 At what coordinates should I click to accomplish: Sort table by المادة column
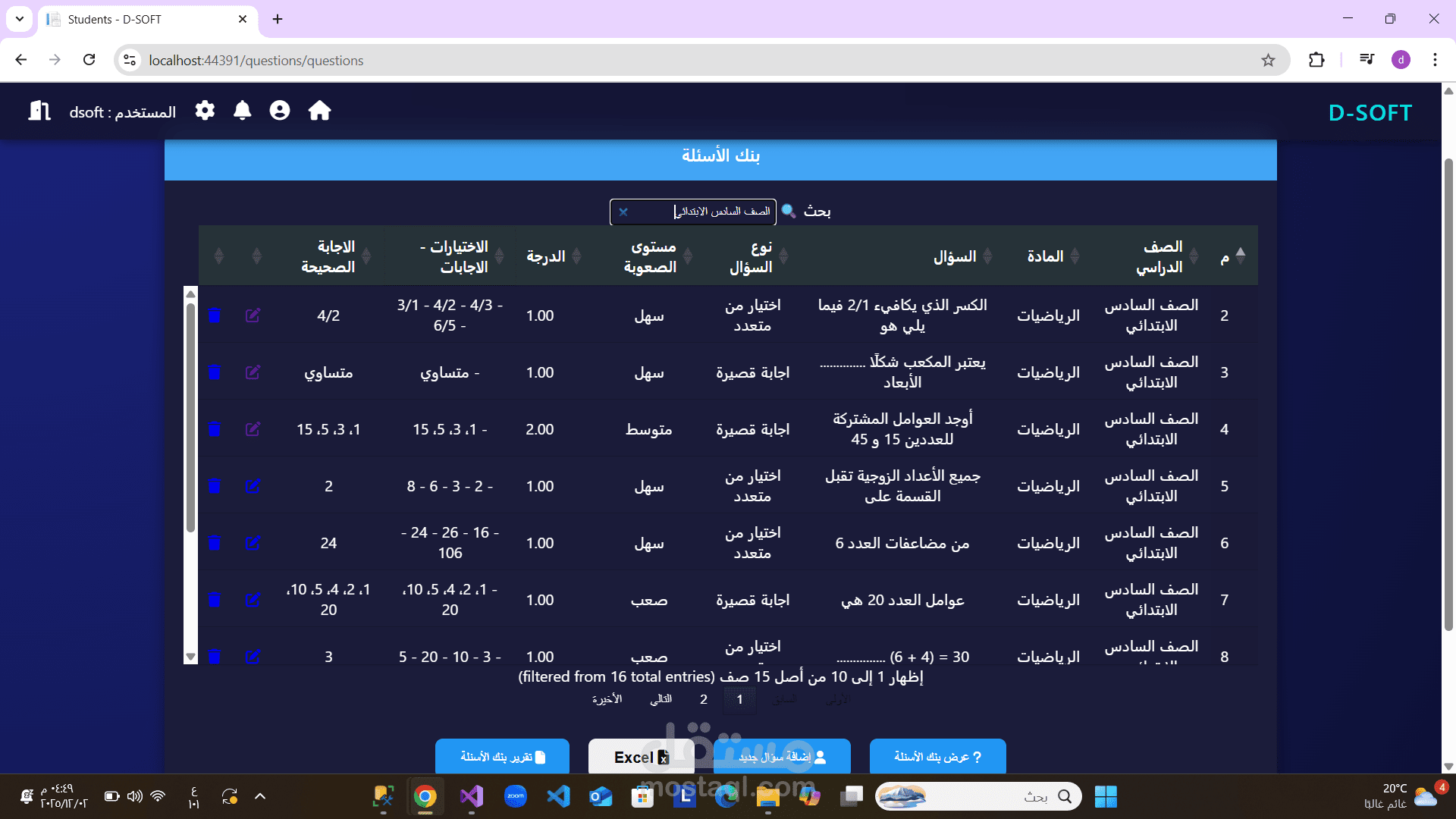(x=1046, y=256)
